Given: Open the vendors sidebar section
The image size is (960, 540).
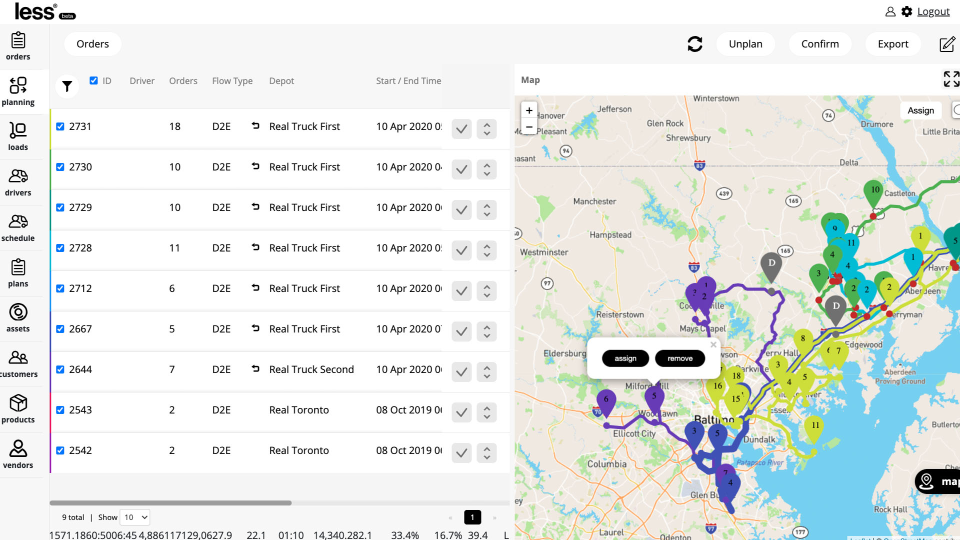Looking at the screenshot, I should (18, 455).
